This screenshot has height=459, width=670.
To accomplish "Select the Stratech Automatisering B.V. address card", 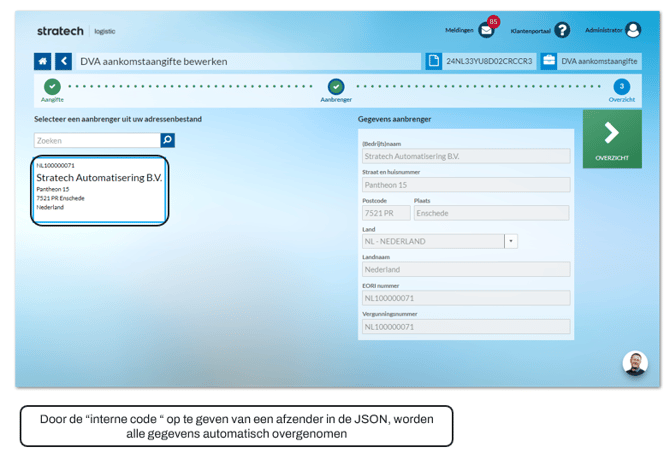I will tap(100, 190).
